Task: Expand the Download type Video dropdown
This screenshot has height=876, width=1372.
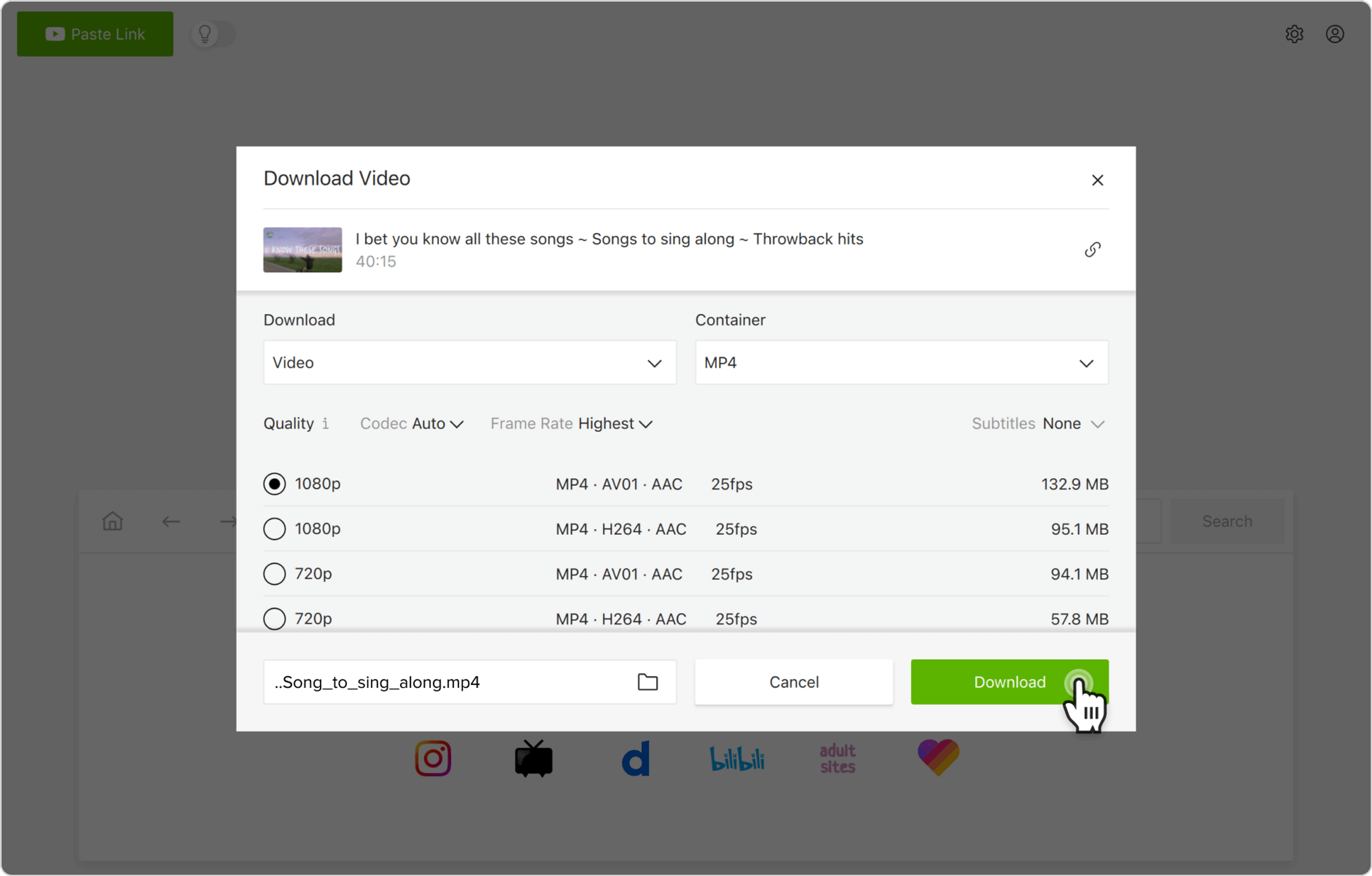Action: 469,363
